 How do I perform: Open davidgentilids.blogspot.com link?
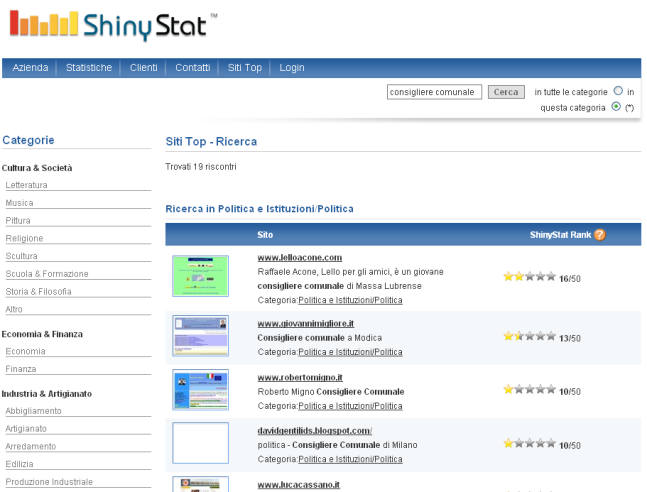coord(315,431)
